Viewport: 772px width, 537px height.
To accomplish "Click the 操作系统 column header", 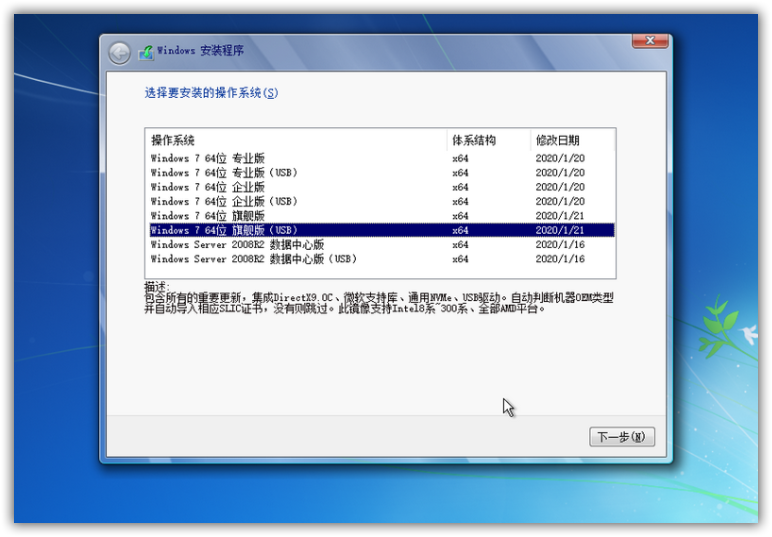I will point(297,140).
